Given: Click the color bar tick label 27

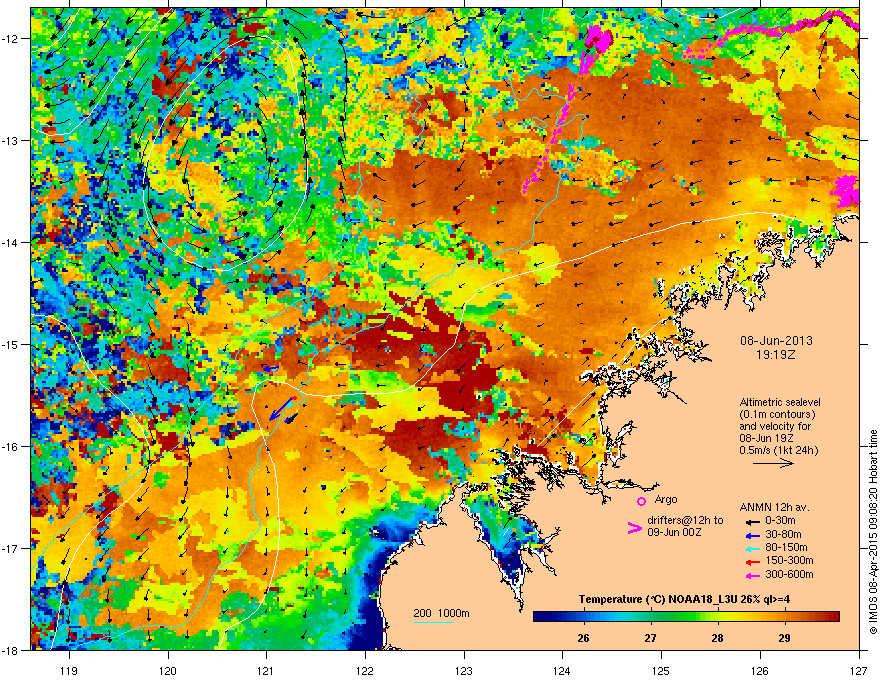Looking at the screenshot, I should pos(650,638).
